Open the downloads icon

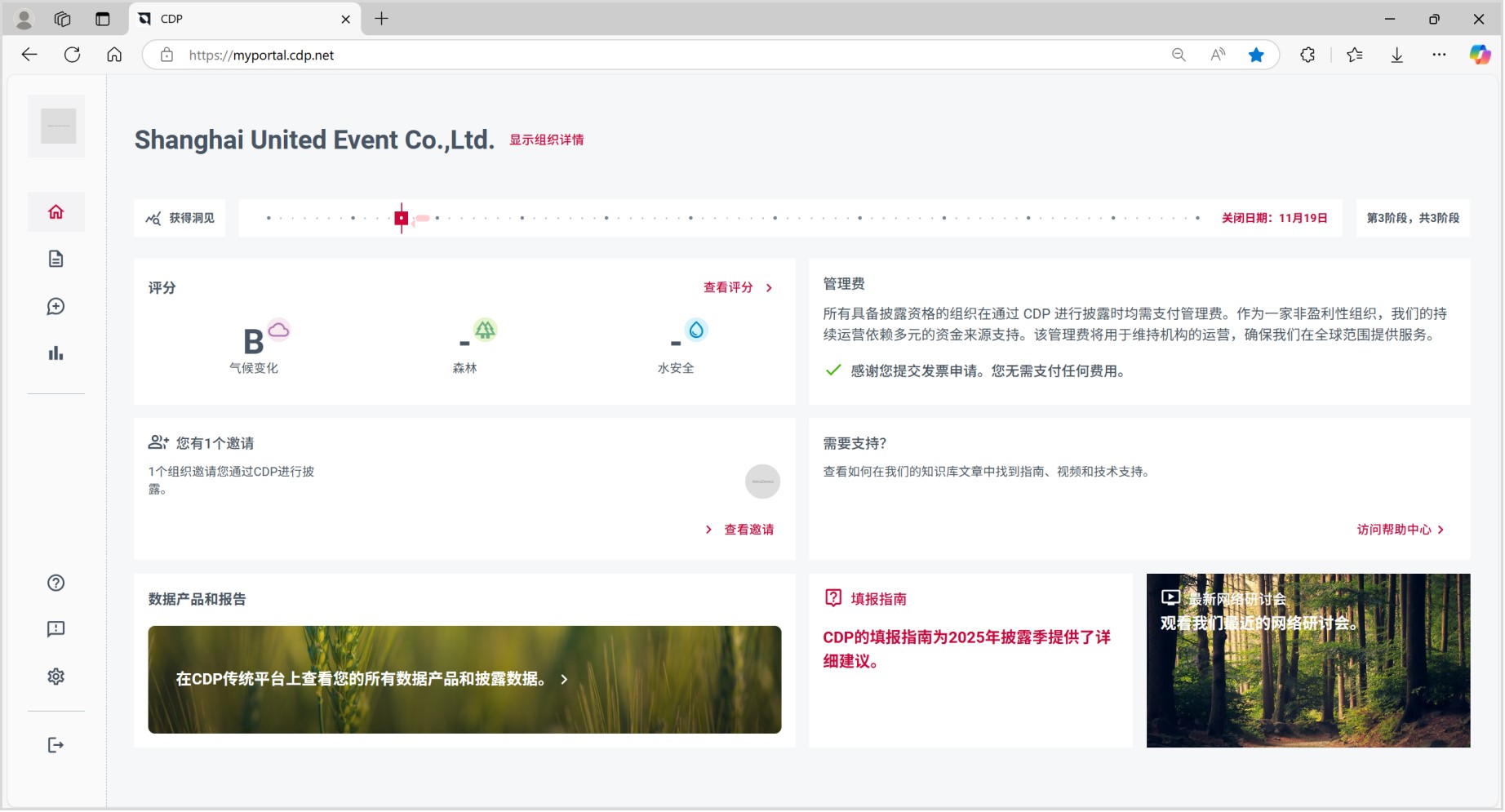coord(1397,55)
